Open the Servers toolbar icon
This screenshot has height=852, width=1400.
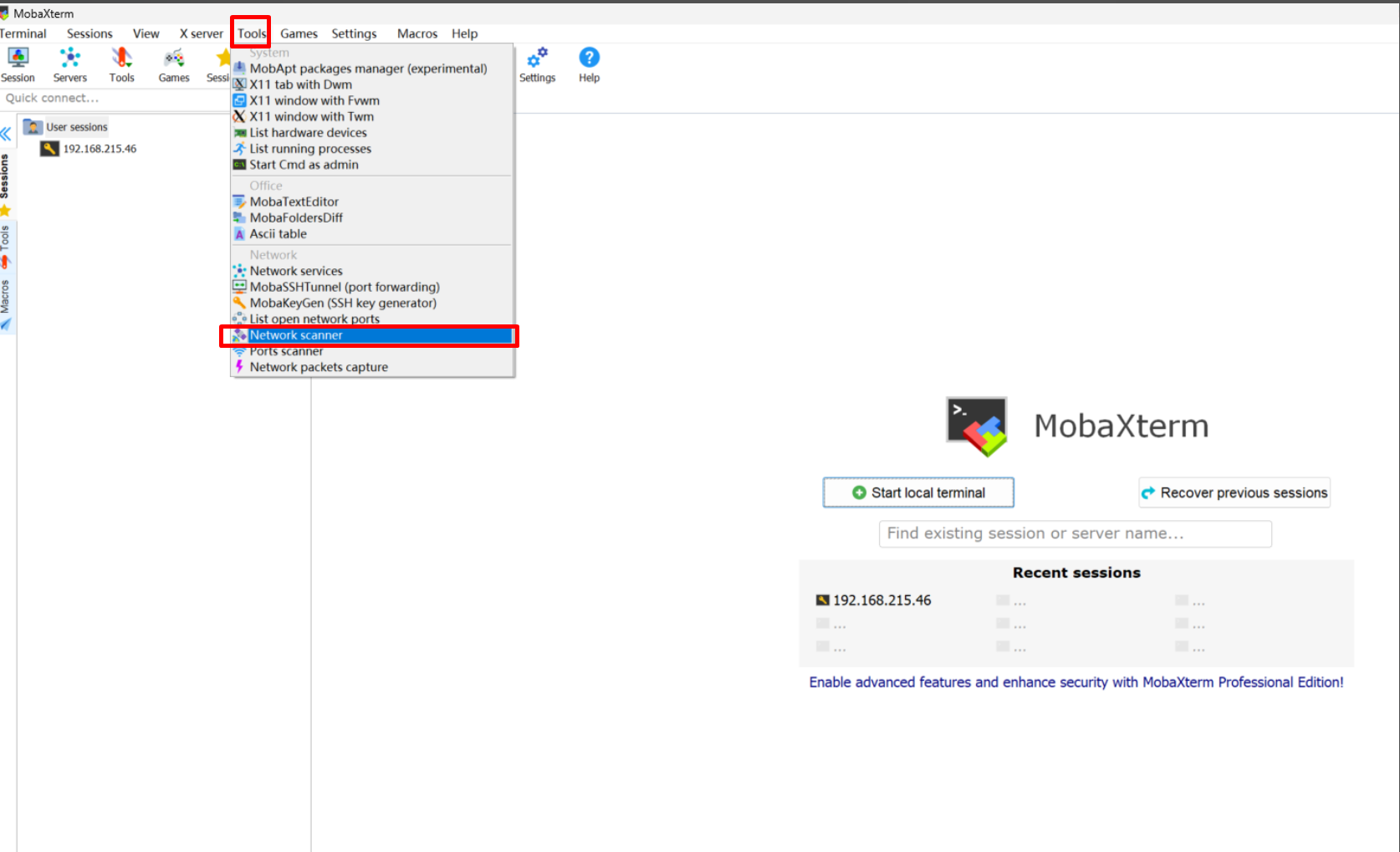tap(70, 64)
